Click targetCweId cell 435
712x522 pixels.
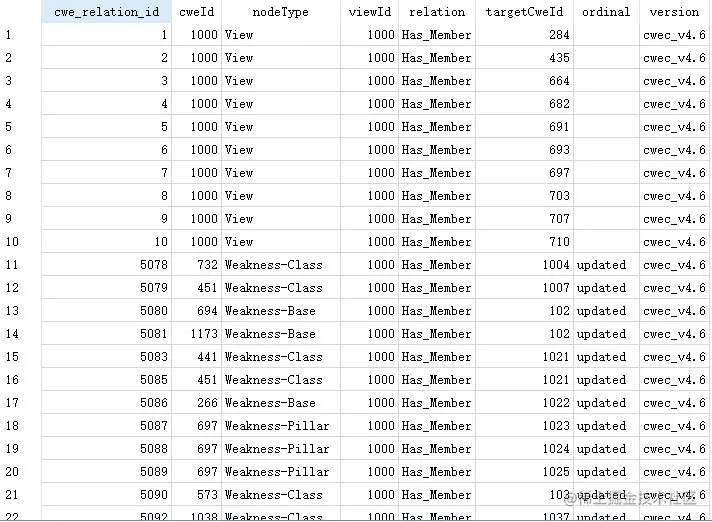524,58
